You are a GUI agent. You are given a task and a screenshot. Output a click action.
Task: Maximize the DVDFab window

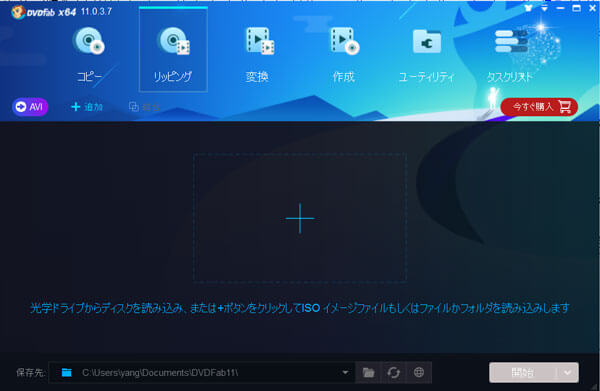tap(576, 8)
